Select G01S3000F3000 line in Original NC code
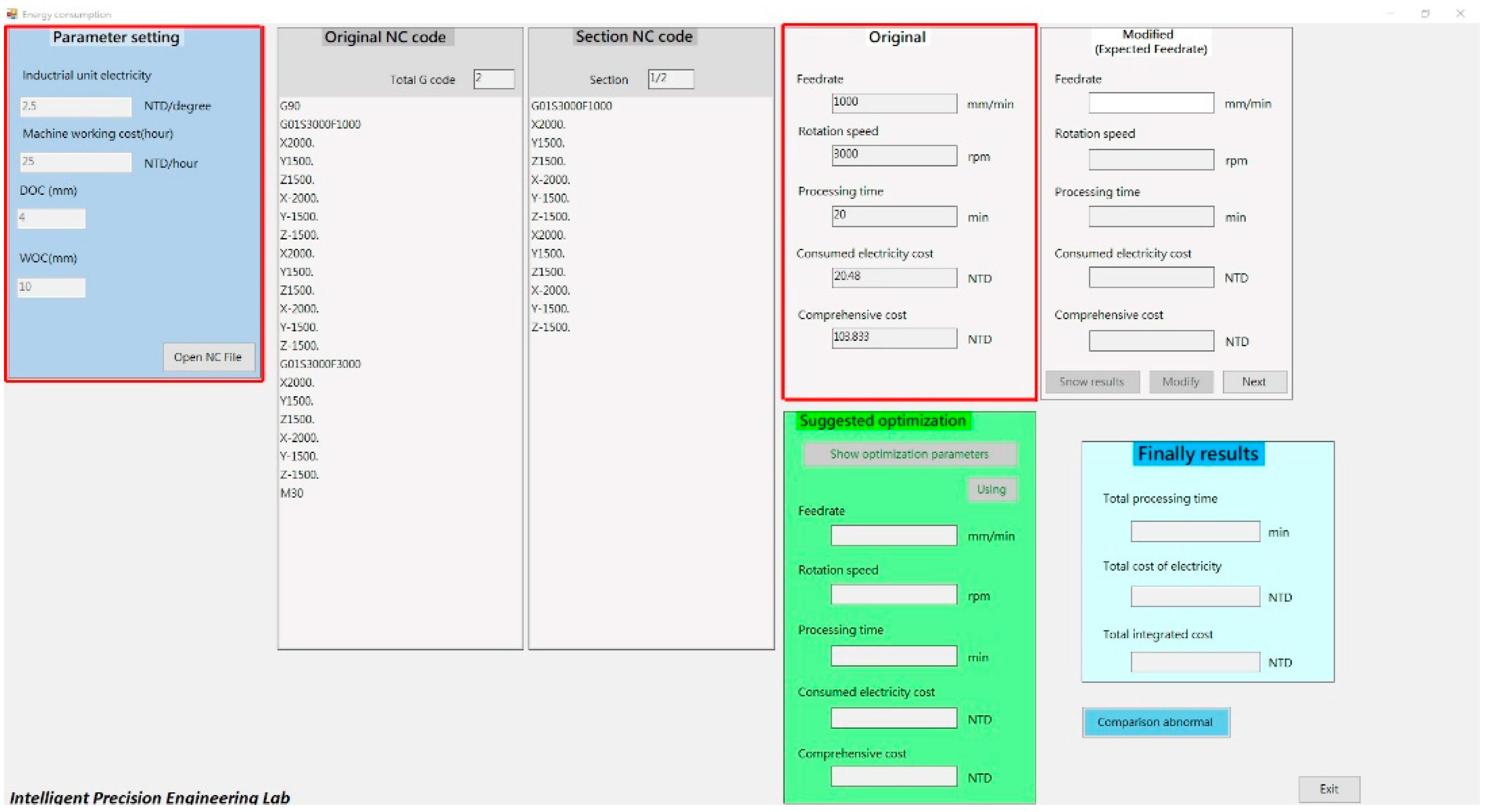Image resolution: width=1487 pixels, height=812 pixels. [x=320, y=364]
